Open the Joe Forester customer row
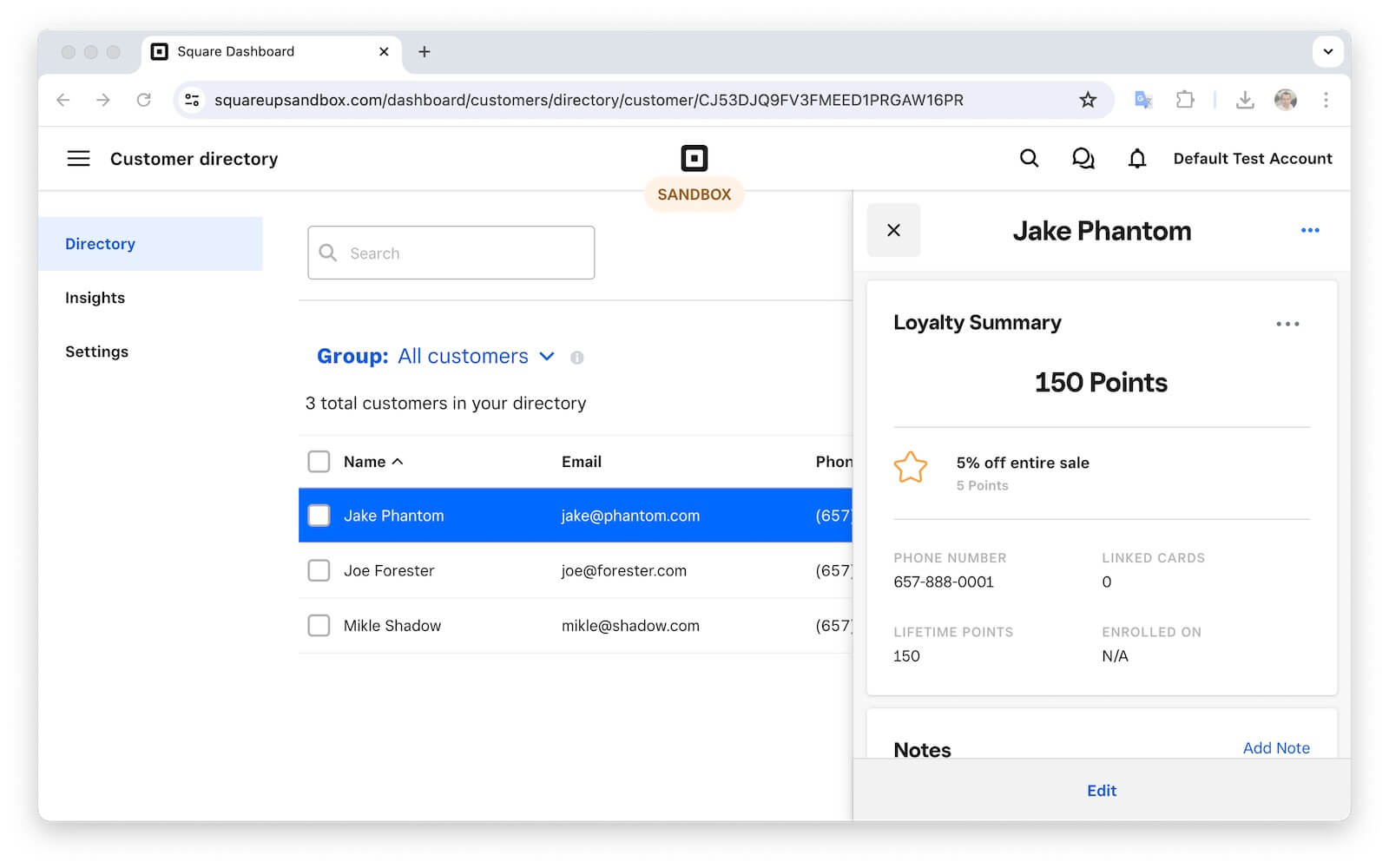1389x868 pixels. point(576,570)
